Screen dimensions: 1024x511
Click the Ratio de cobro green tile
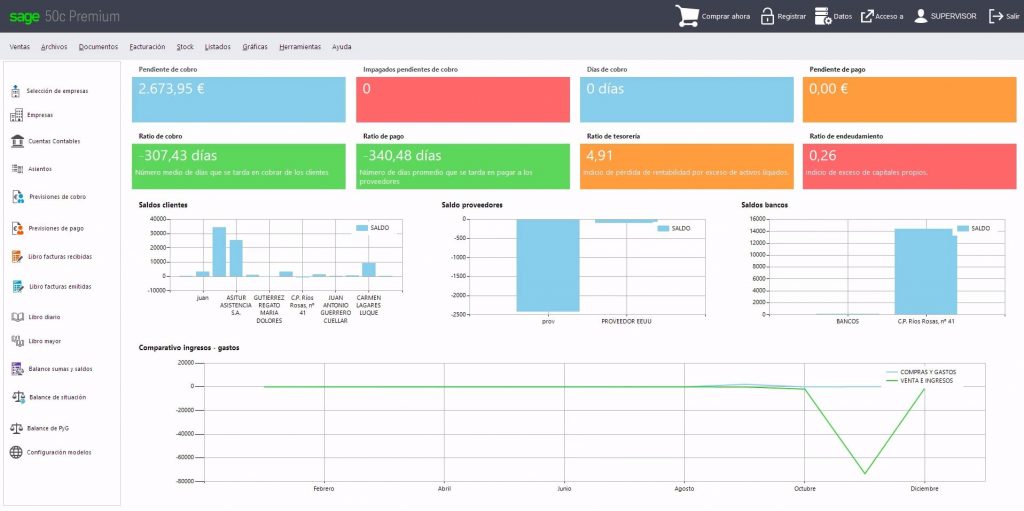238,167
